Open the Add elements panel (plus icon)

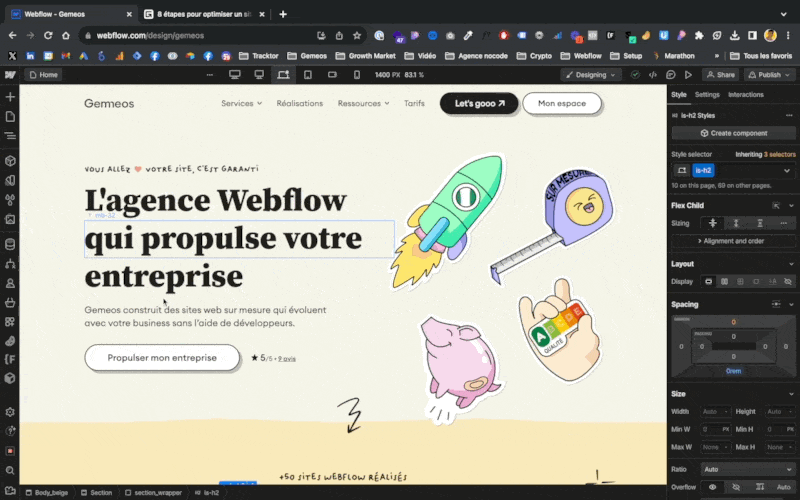point(10,97)
